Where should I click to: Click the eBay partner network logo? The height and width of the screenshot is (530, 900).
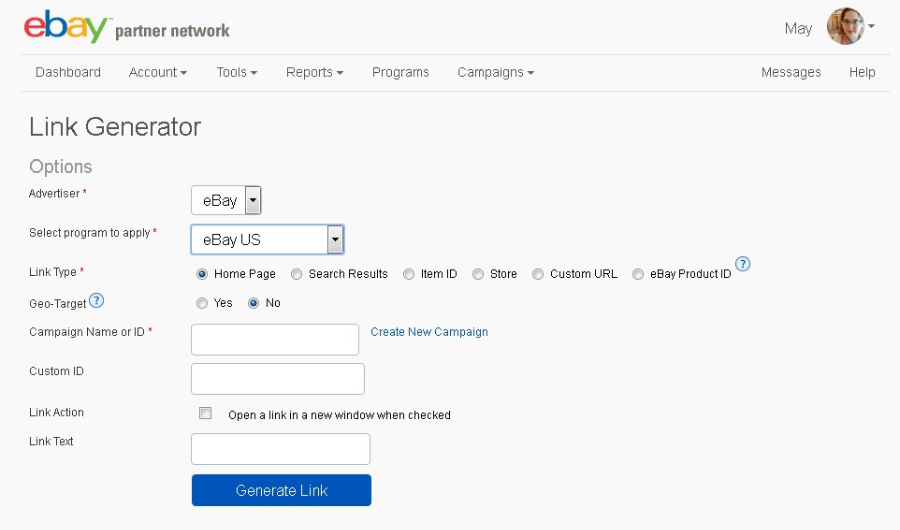pos(126,27)
